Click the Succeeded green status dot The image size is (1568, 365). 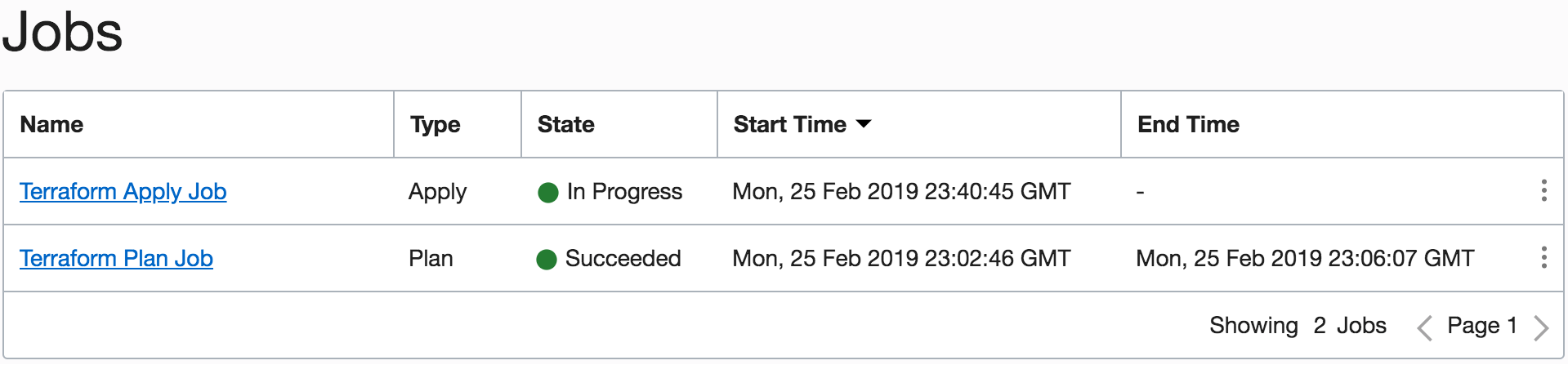point(546,260)
